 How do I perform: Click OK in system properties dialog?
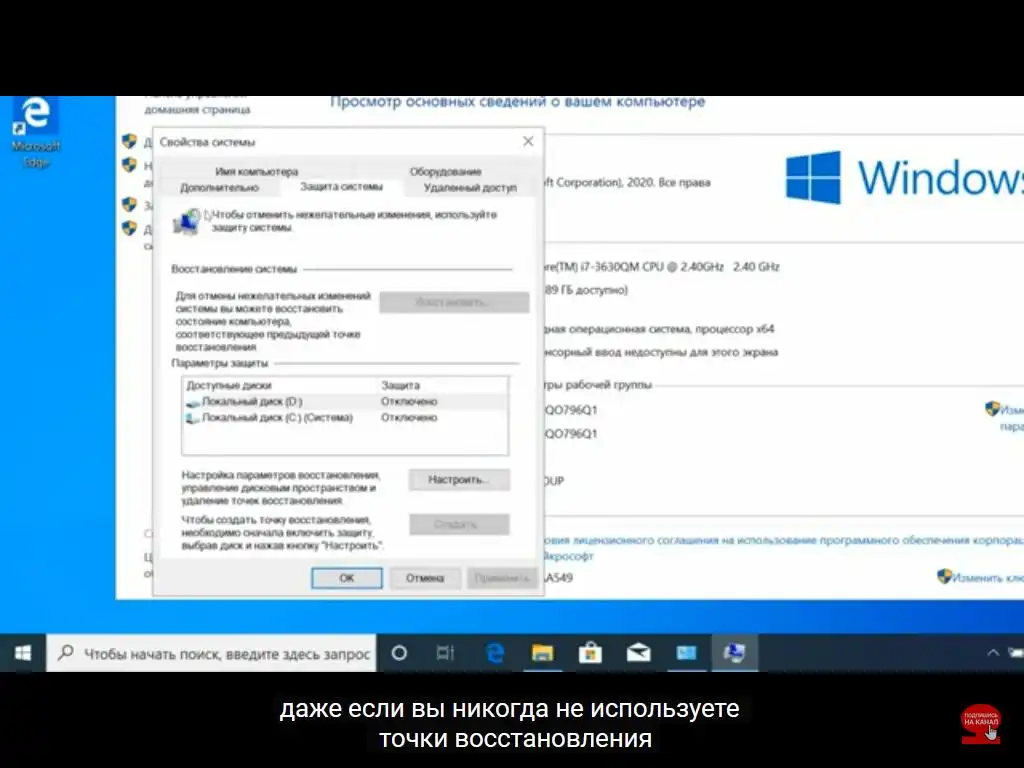pyautogui.click(x=347, y=578)
